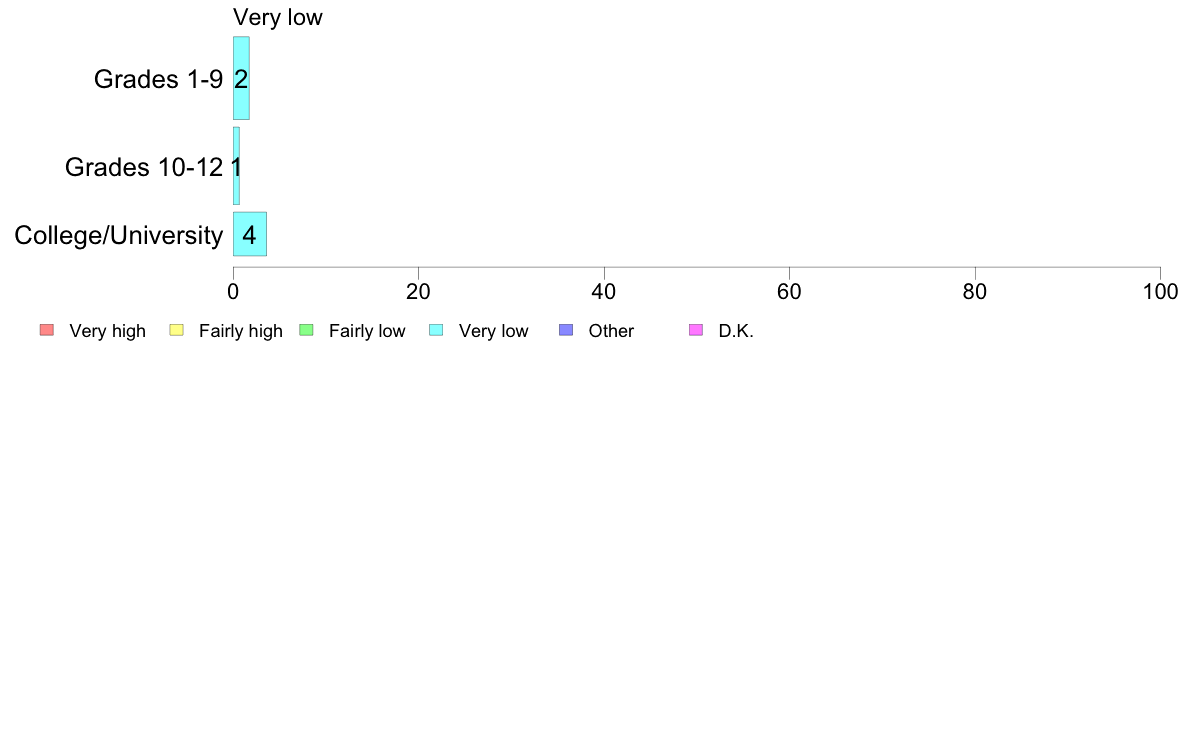Select the magenta D.K. legend swatch

pos(696,331)
